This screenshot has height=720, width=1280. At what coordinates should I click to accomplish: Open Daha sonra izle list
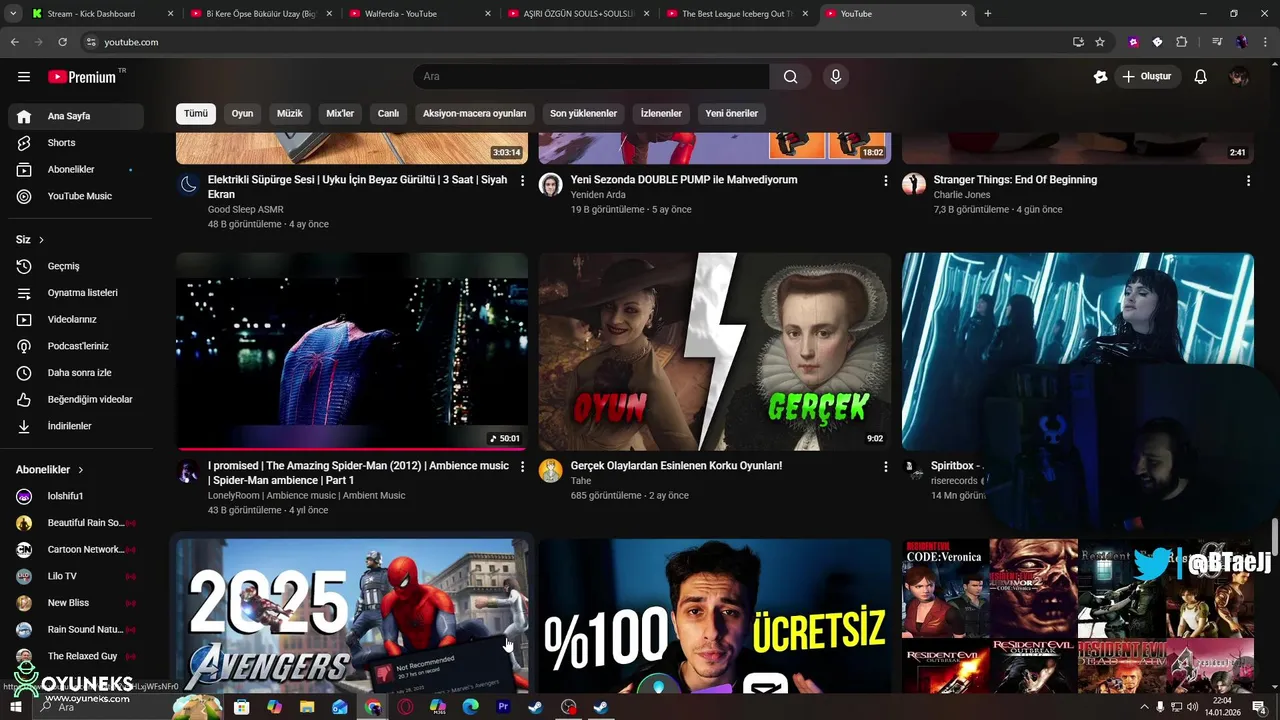[76, 373]
